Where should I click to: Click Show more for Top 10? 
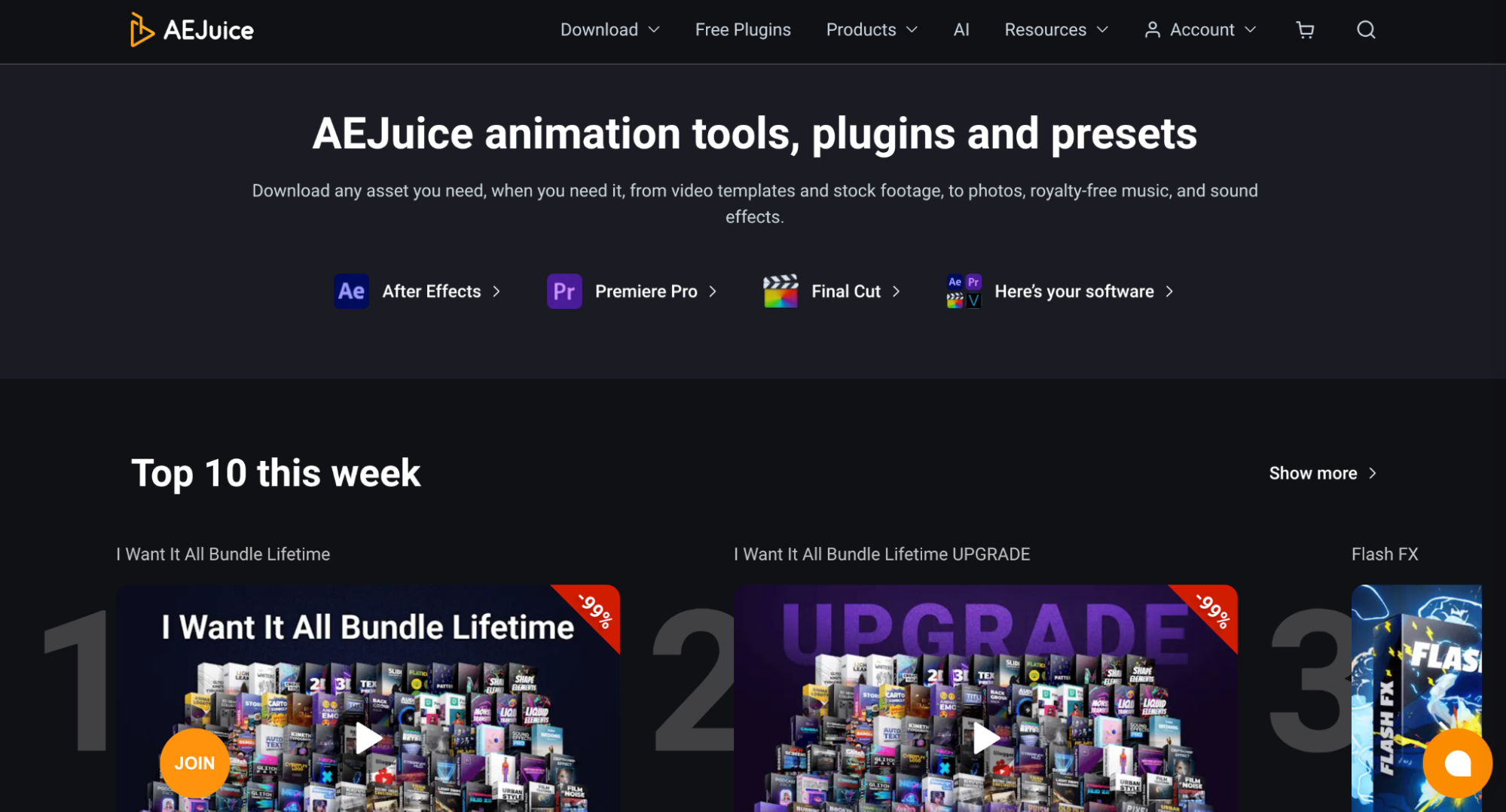pos(1323,473)
